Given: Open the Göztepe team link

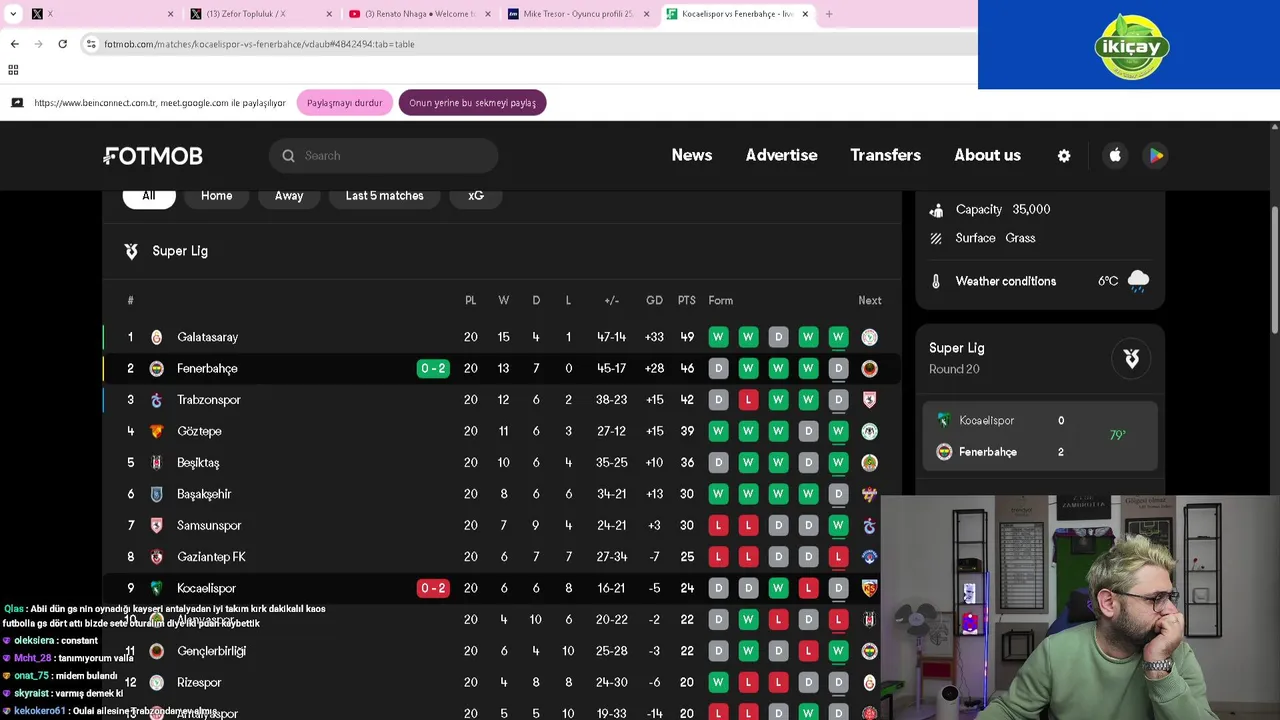Looking at the screenshot, I should click(x=199, y=431).
